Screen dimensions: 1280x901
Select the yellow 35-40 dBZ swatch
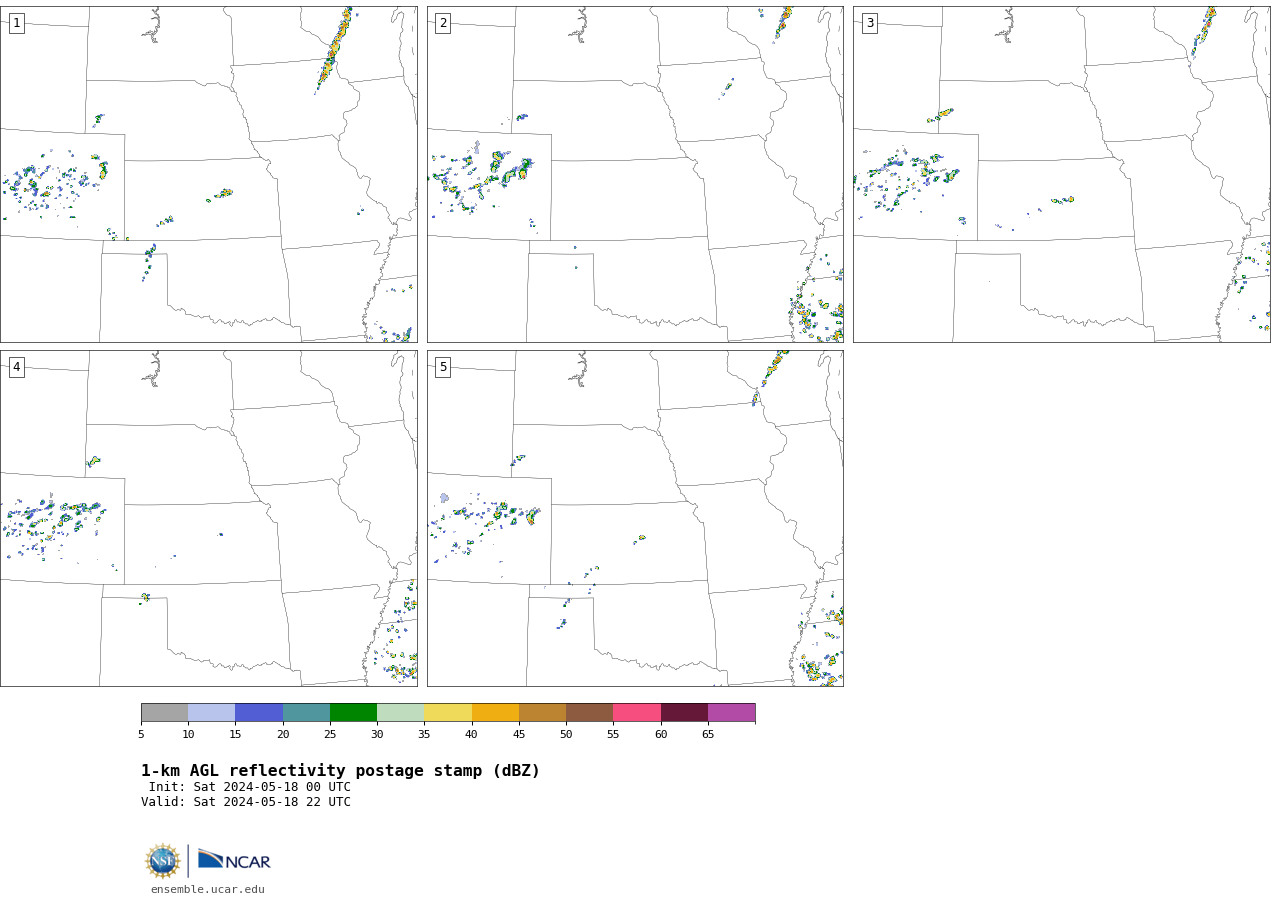(448, 713)
